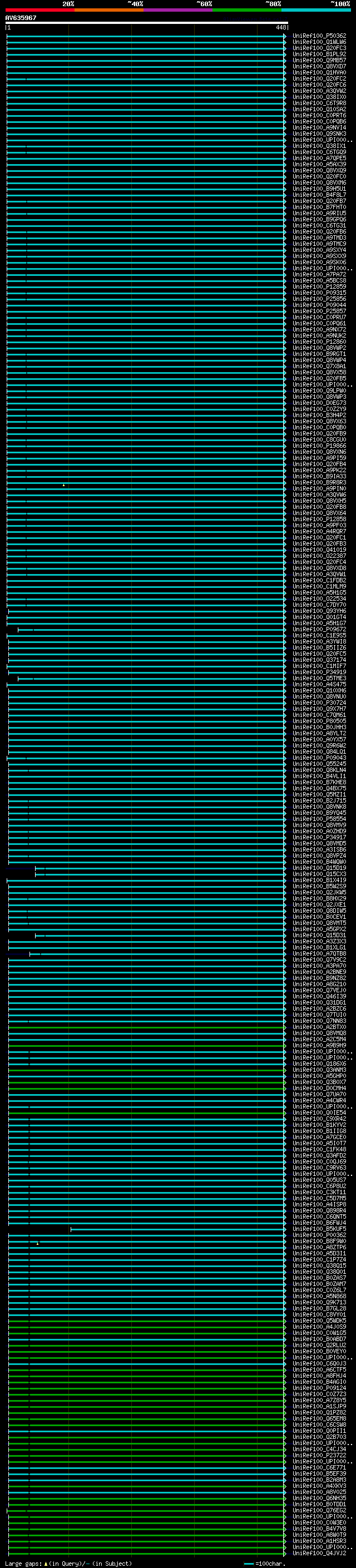The height and width of the screenshot is (1568, 356).
Task: Click UniRef100_C6E771 label
Action: [x=319, y=1467]
